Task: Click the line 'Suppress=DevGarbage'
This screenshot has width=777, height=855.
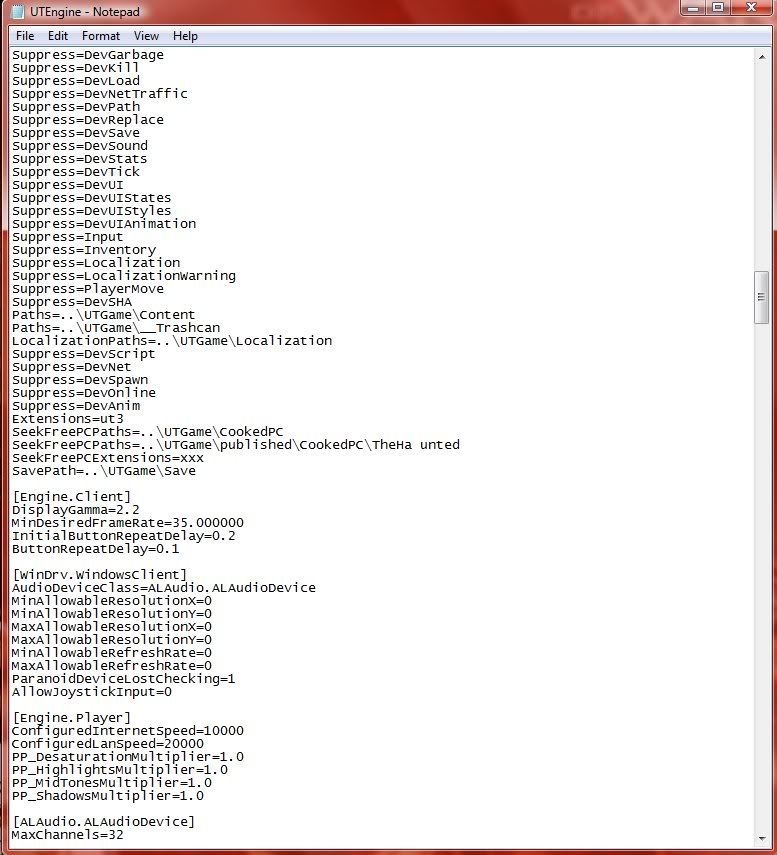Action: click(88, 55)
